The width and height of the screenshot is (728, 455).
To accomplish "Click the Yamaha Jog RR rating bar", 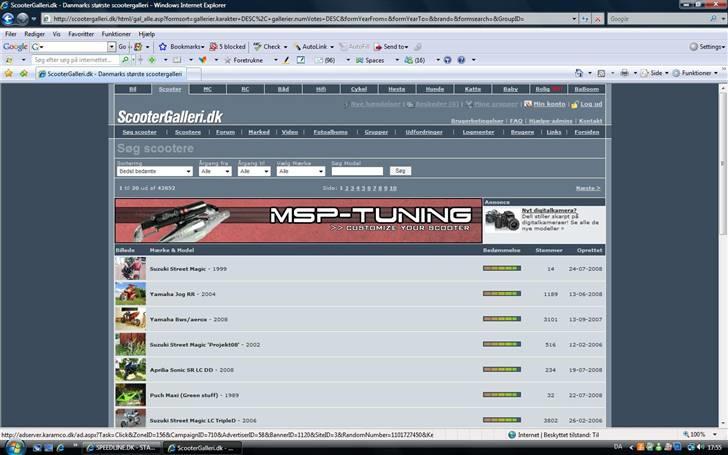I will click(502, 294).
